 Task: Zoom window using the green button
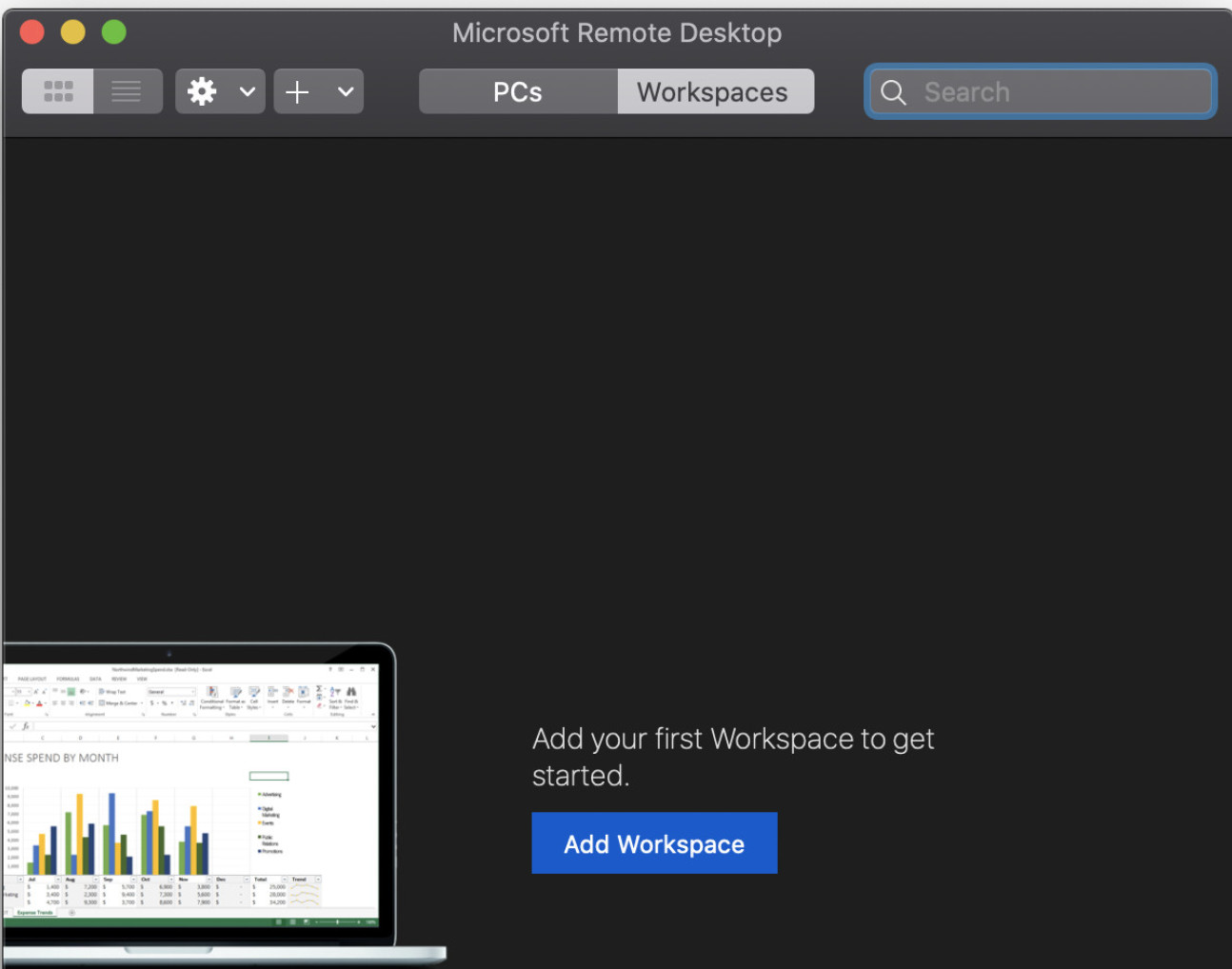(114, 32)
